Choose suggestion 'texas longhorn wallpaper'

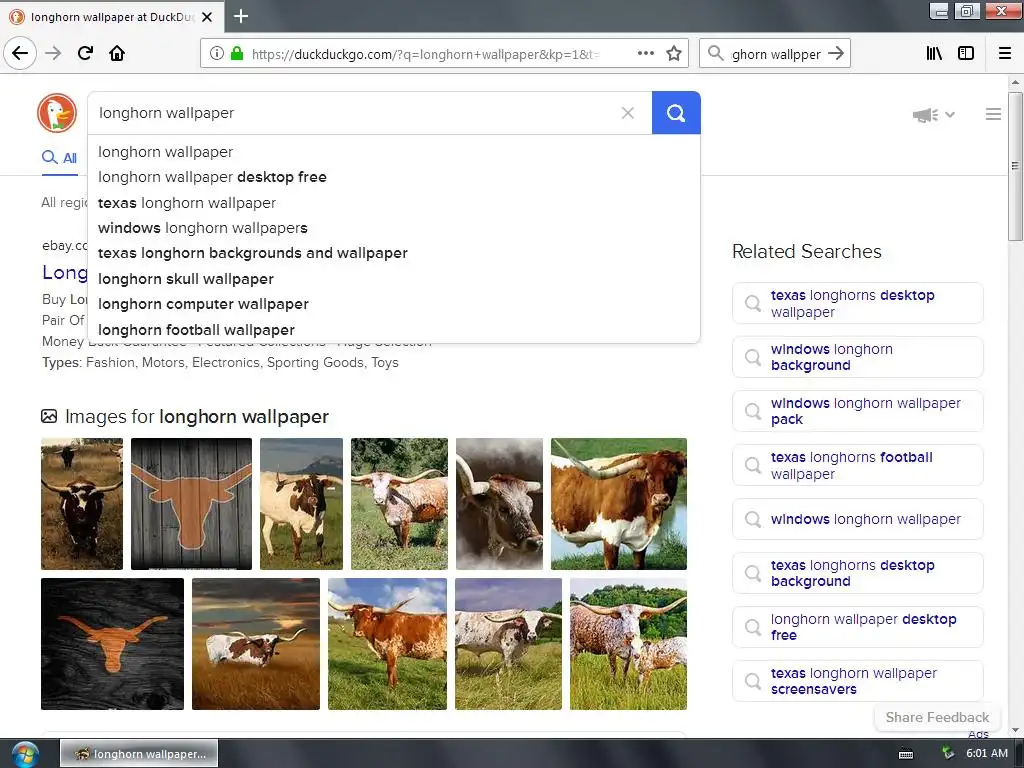click(394, 203)
